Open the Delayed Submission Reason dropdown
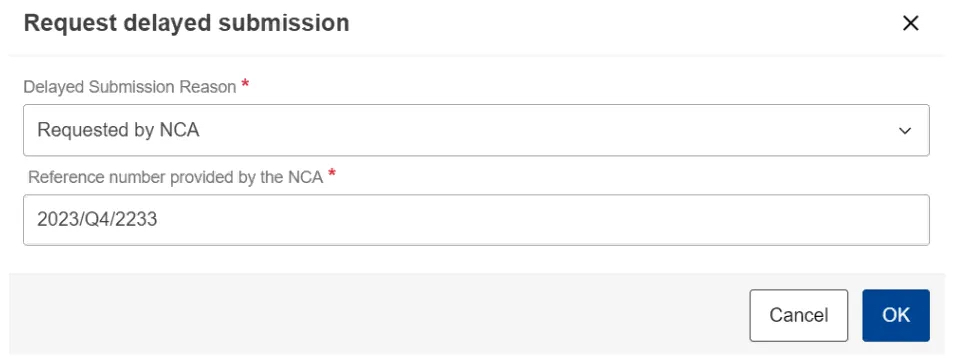Screen dimensions: 953x363 coord(476,130)
